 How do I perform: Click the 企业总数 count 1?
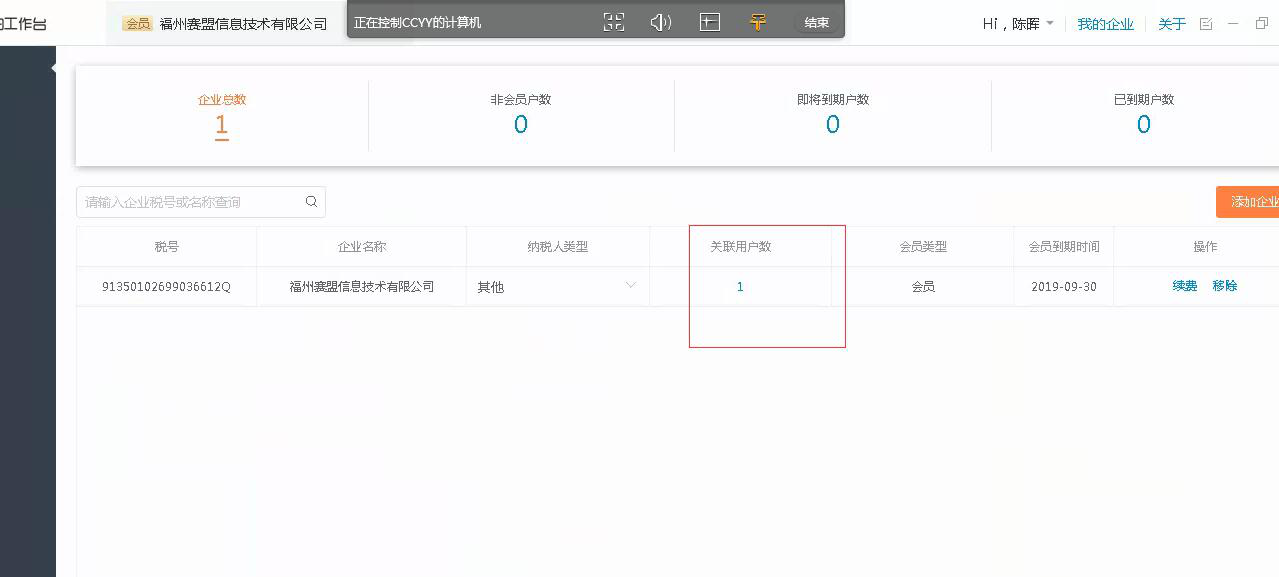pos(221,125)
